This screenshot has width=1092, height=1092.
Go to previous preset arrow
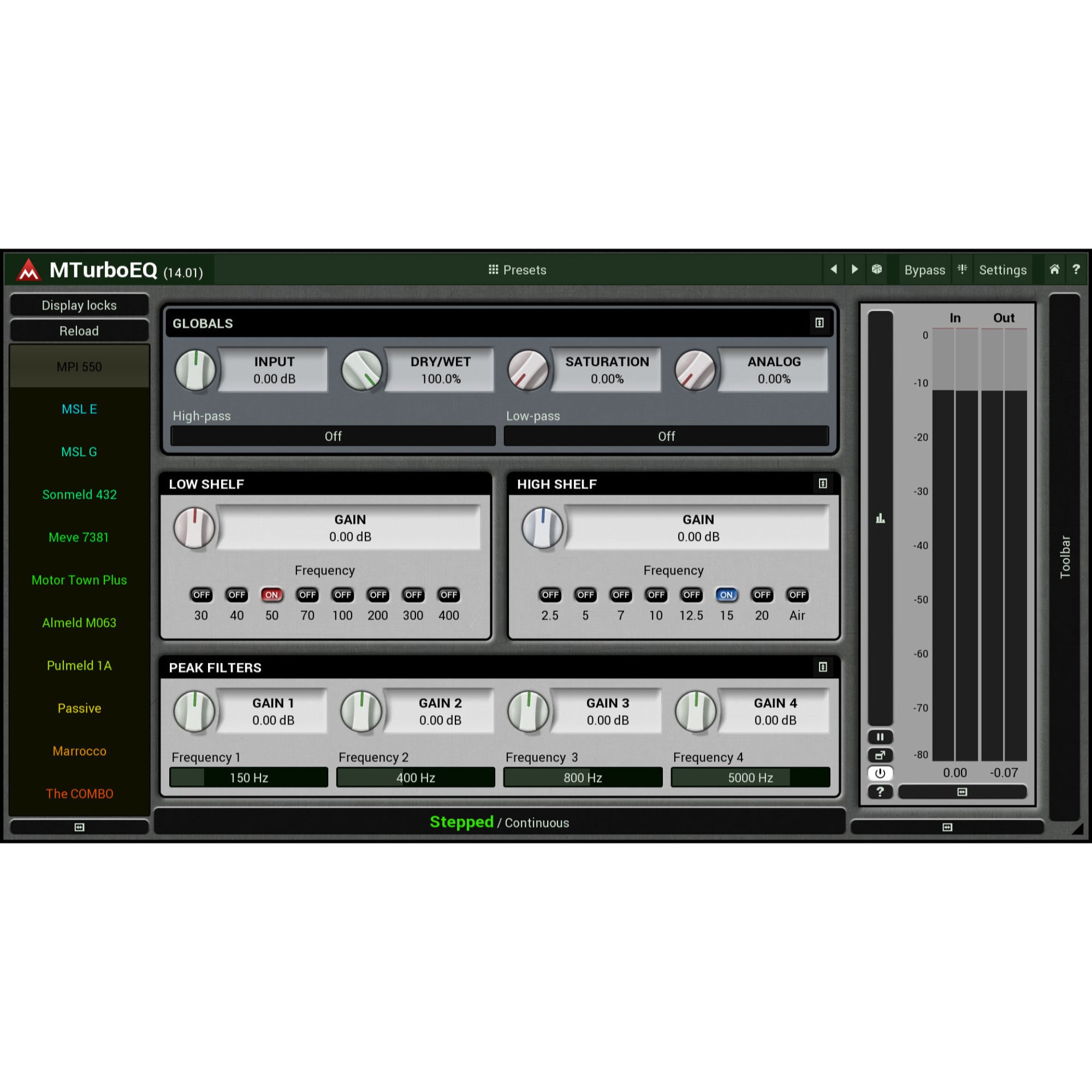tap(834, 270)
